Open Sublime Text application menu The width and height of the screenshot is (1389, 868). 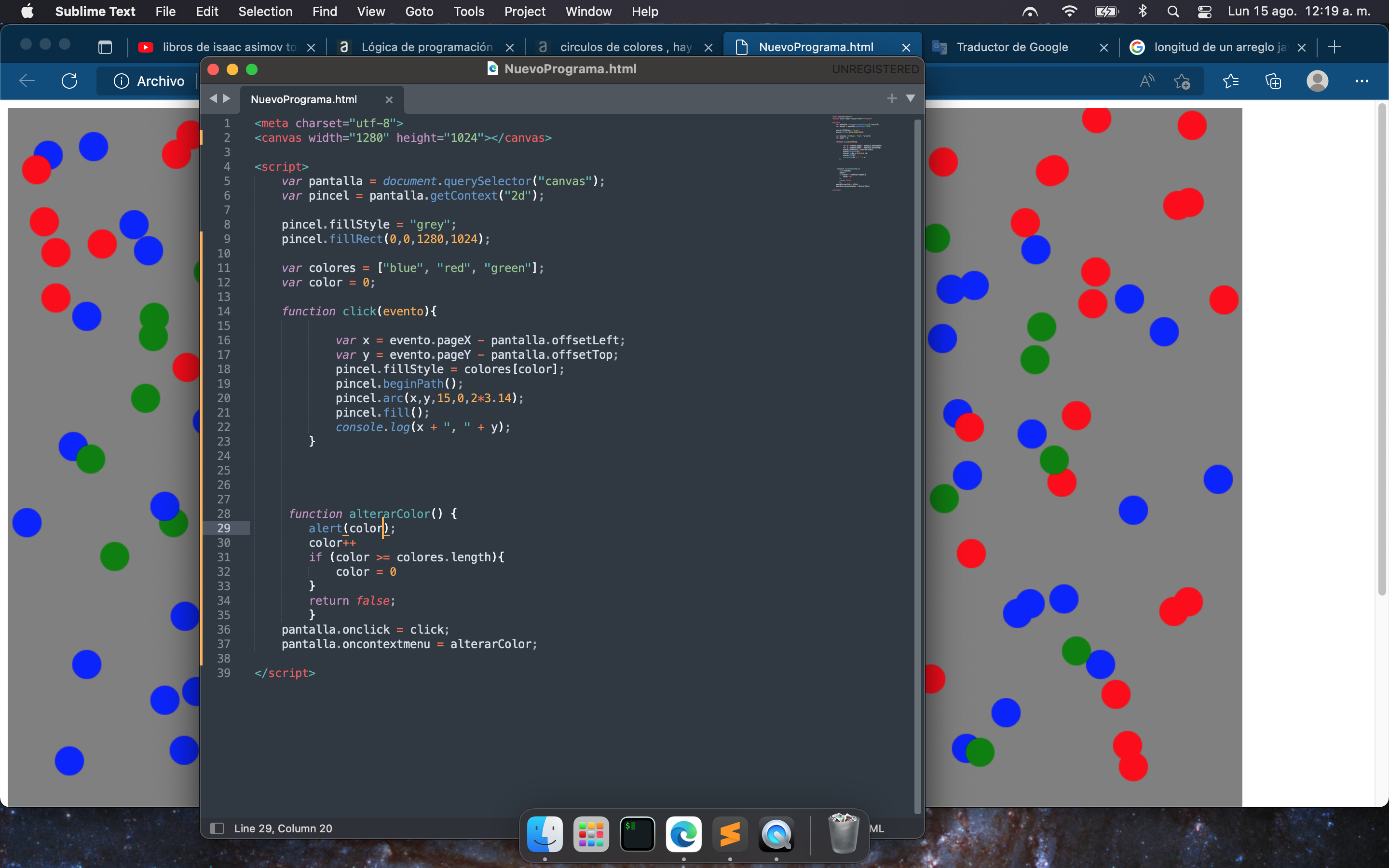pyautogui.click(x=95, y=12)
